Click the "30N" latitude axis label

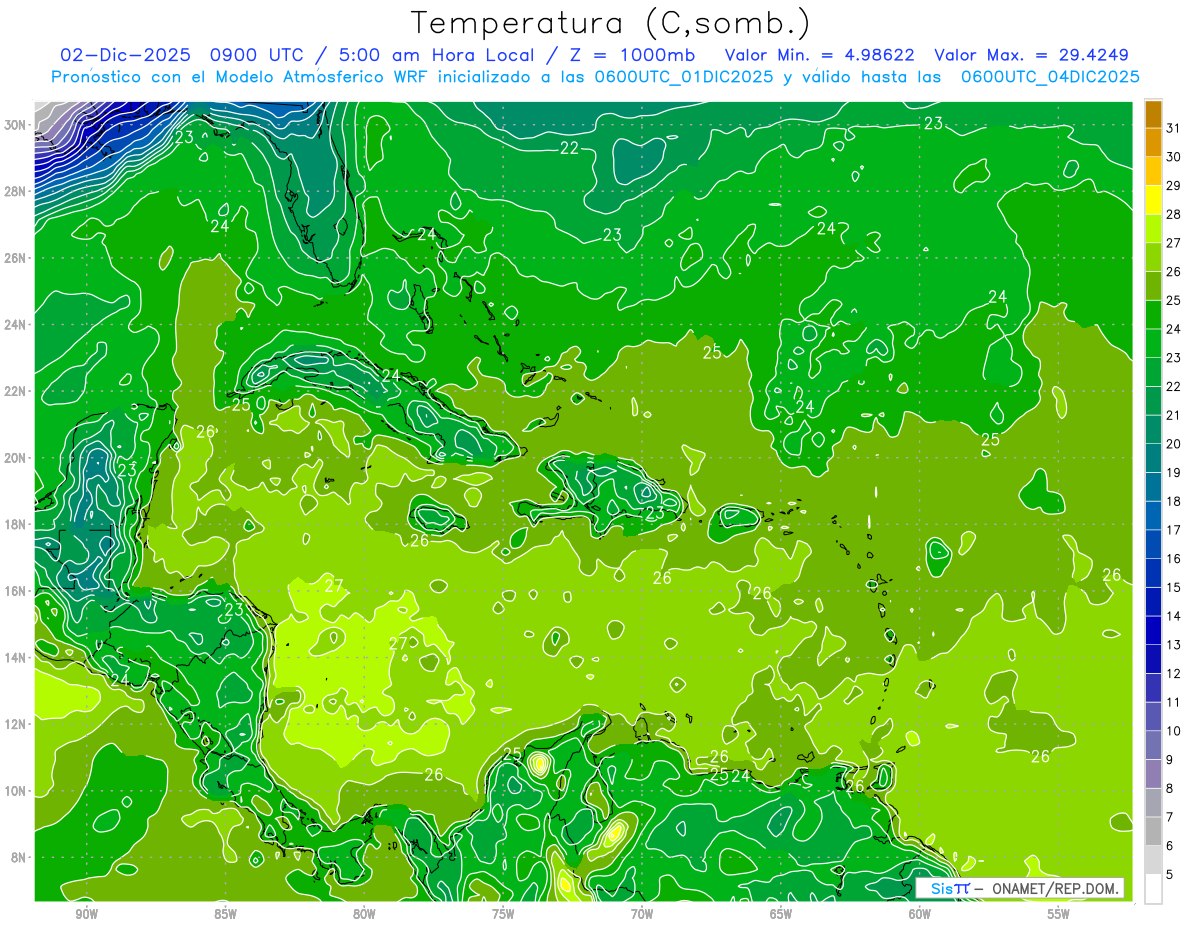[x=15, y=125]
